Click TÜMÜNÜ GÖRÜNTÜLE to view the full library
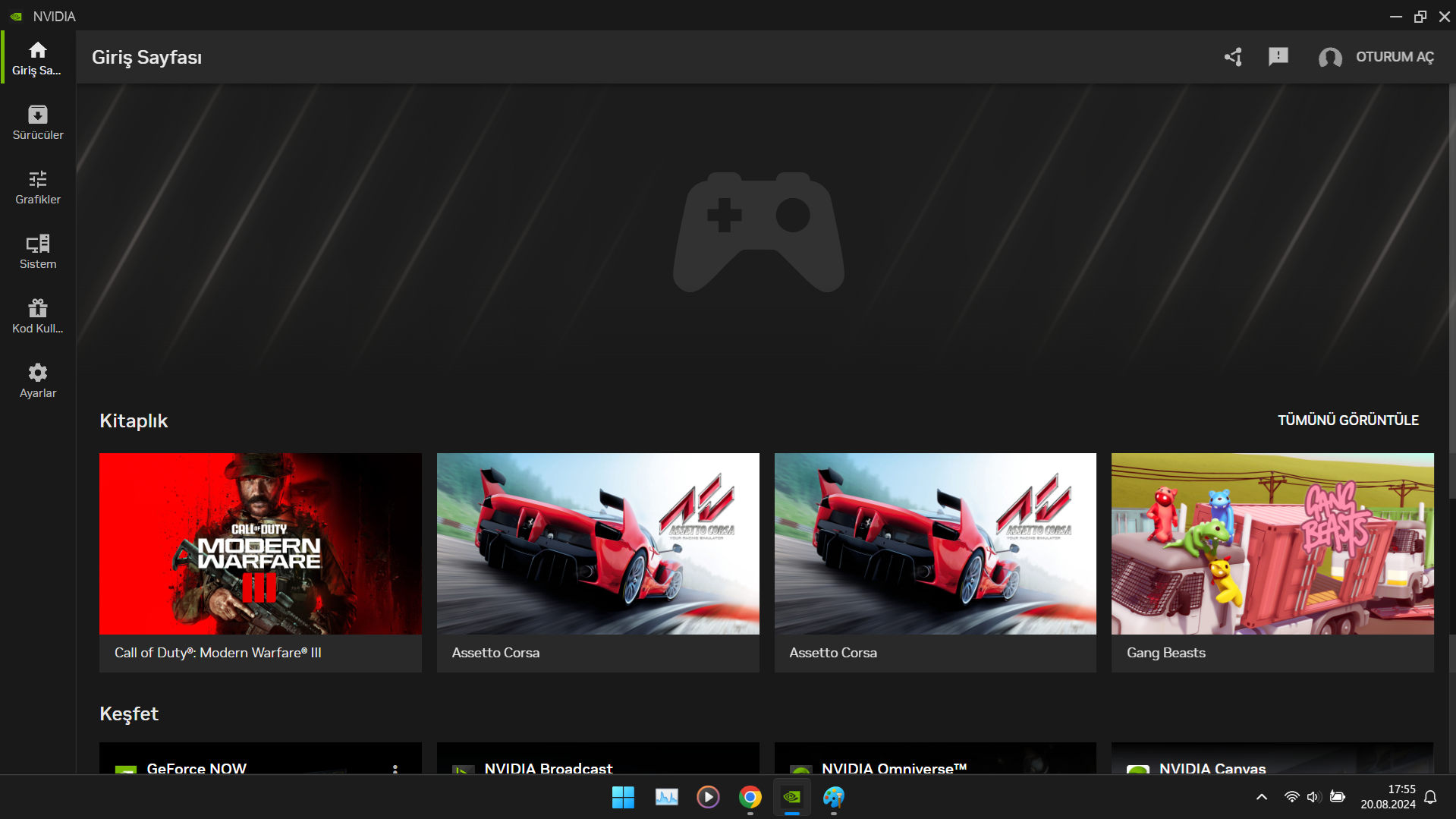This screenshot has height=819, width=1456. coord(1348,421)
